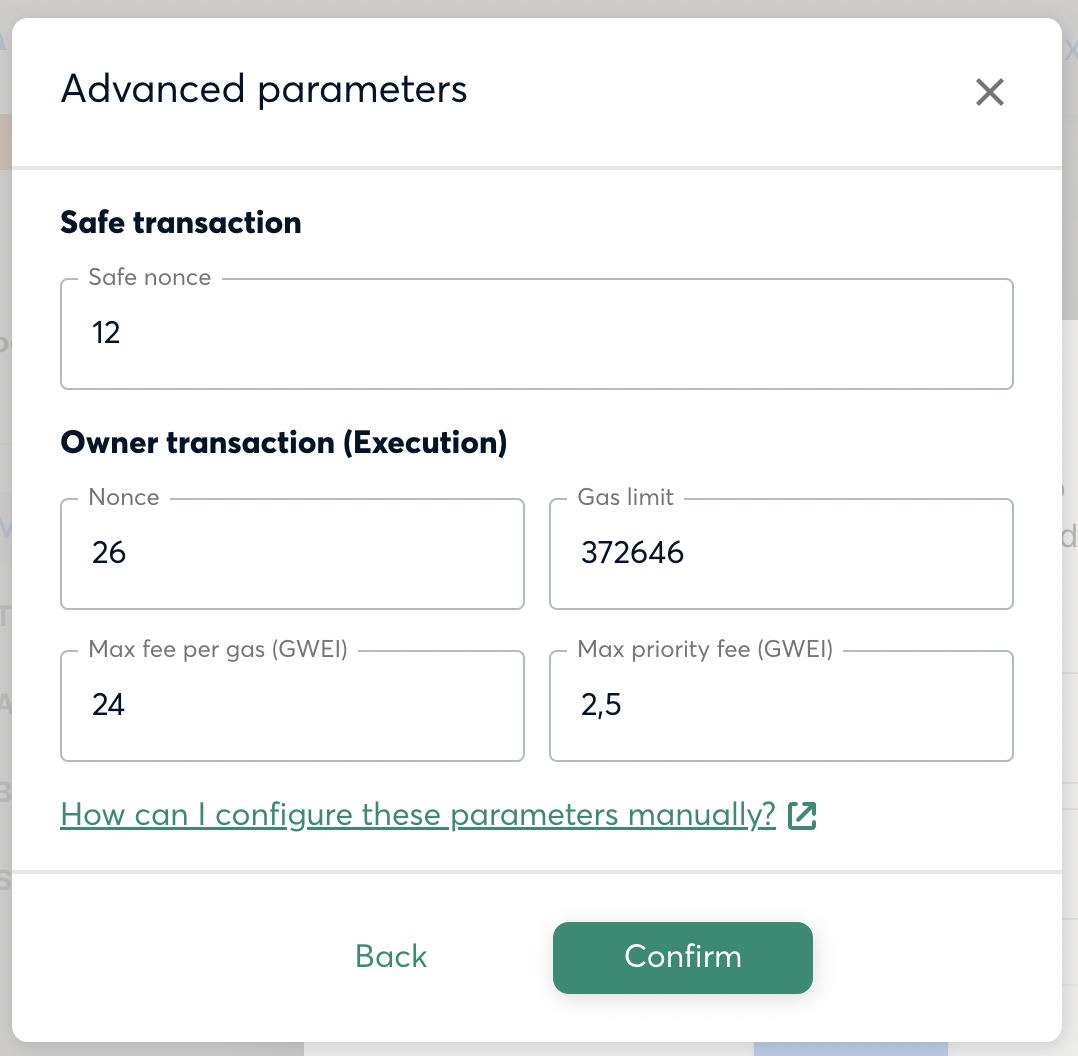Close the Advanced parameters dialog
This screenshot has height=1056, width=1078.
click(x=989, y=92)
